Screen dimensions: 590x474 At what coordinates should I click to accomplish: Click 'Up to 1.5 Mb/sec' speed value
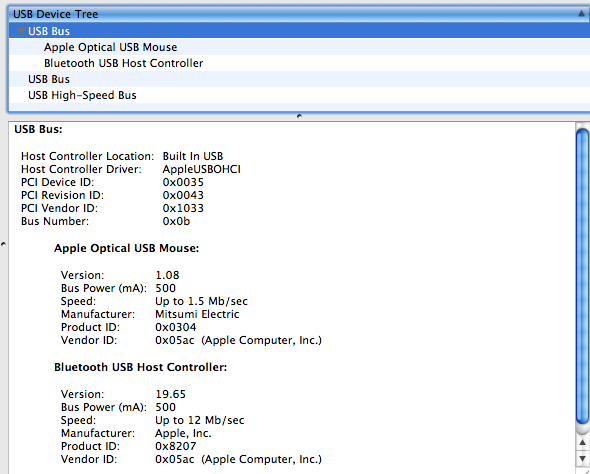201,301
